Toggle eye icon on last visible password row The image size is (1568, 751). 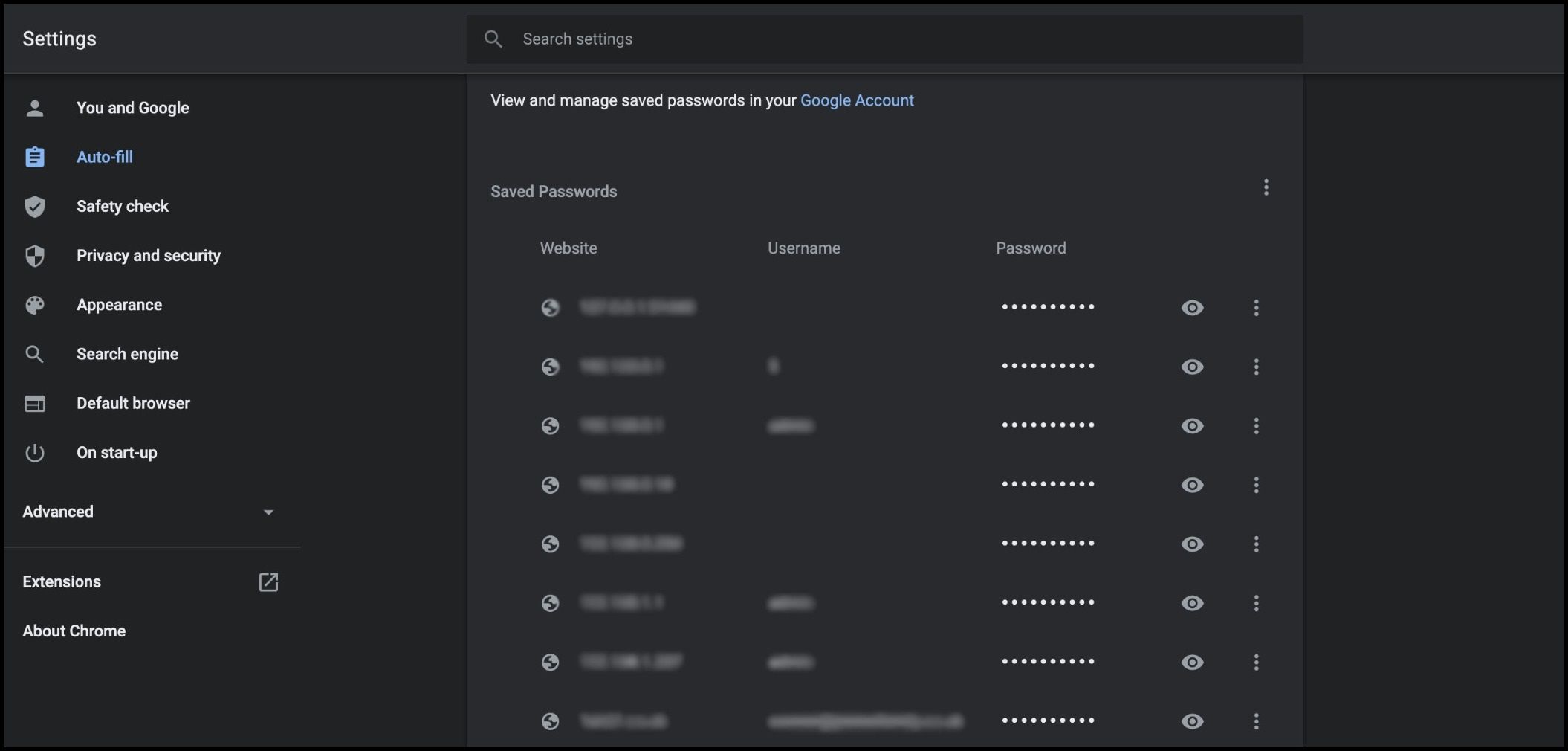[x=1192, y=721]
